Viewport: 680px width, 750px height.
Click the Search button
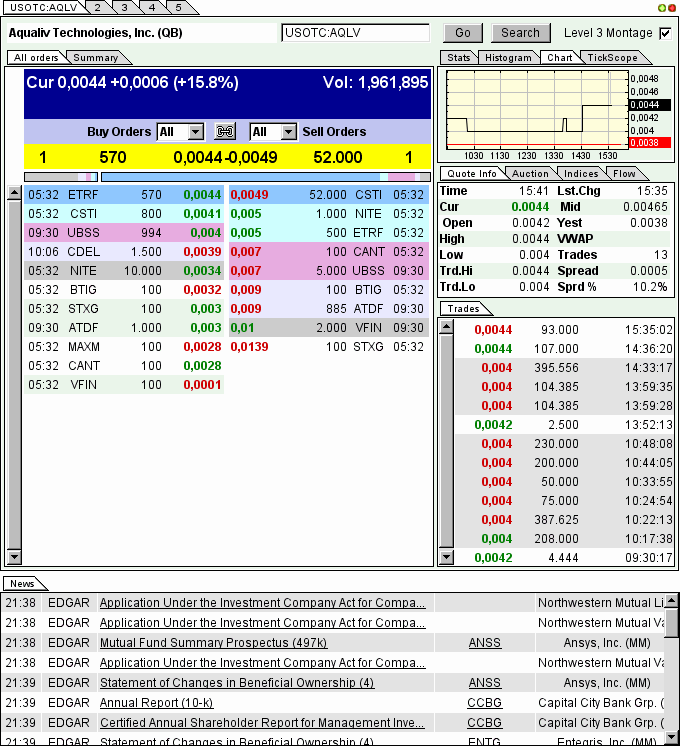[520, 33]
